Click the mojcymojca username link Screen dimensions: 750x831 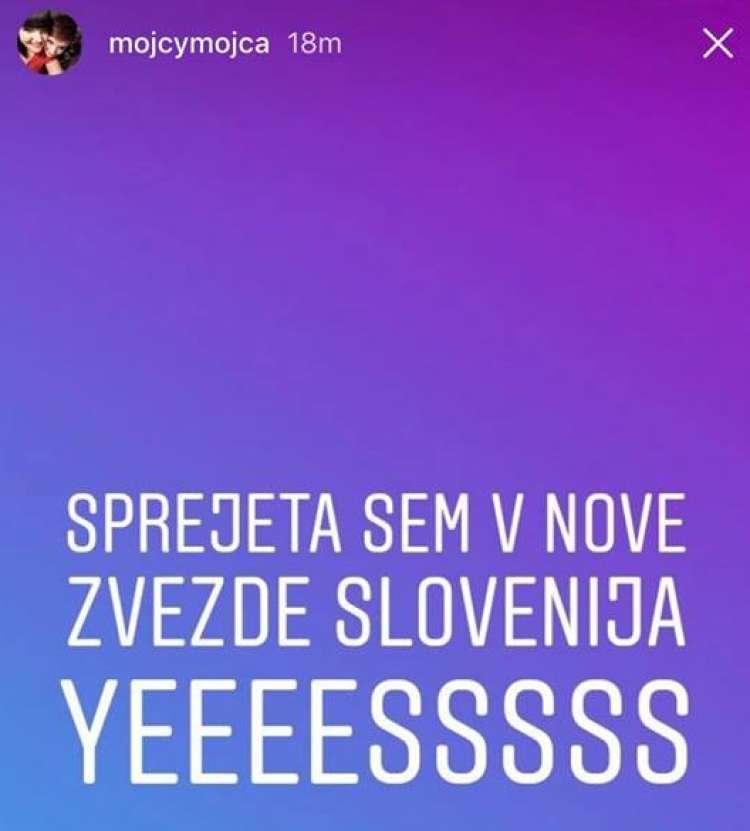[x=189, y=44]
